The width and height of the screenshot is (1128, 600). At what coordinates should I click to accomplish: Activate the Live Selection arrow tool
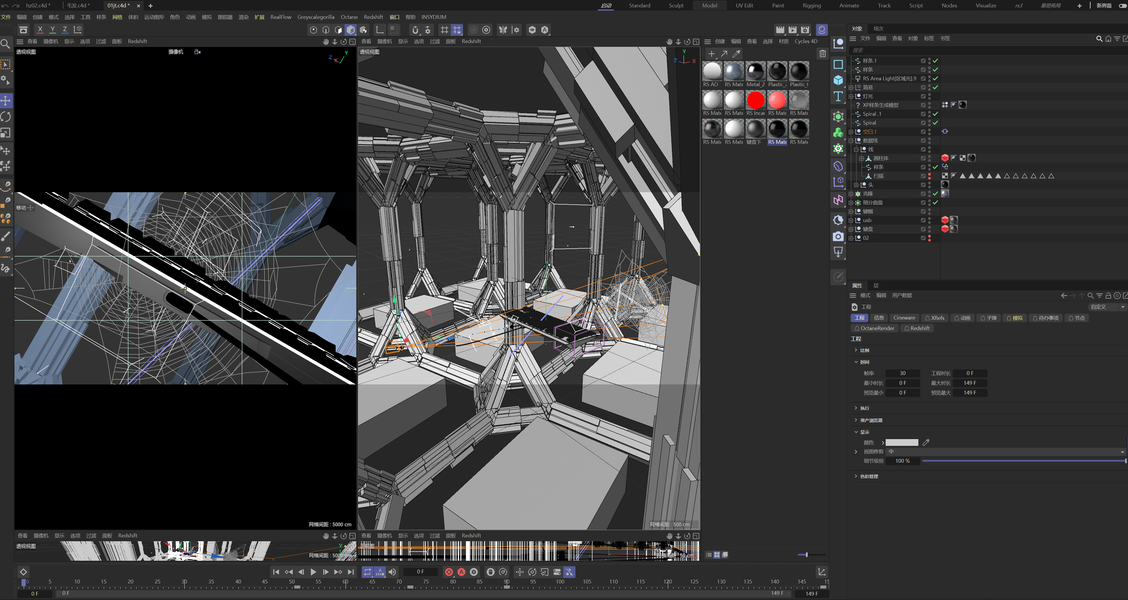[x=6, y=65]
